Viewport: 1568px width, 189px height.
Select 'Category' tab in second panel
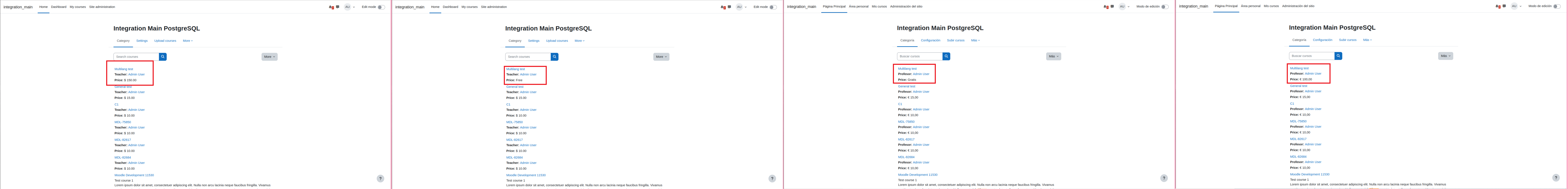click(x=515, y=41)
